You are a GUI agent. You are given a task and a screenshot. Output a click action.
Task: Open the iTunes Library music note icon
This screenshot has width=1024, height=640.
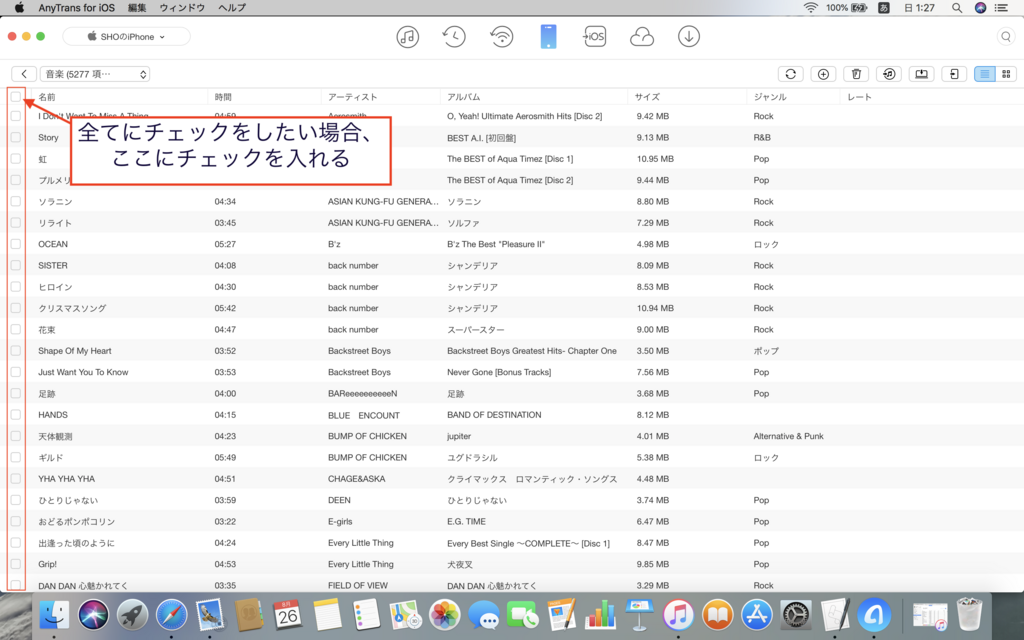(x=408, y=37)
